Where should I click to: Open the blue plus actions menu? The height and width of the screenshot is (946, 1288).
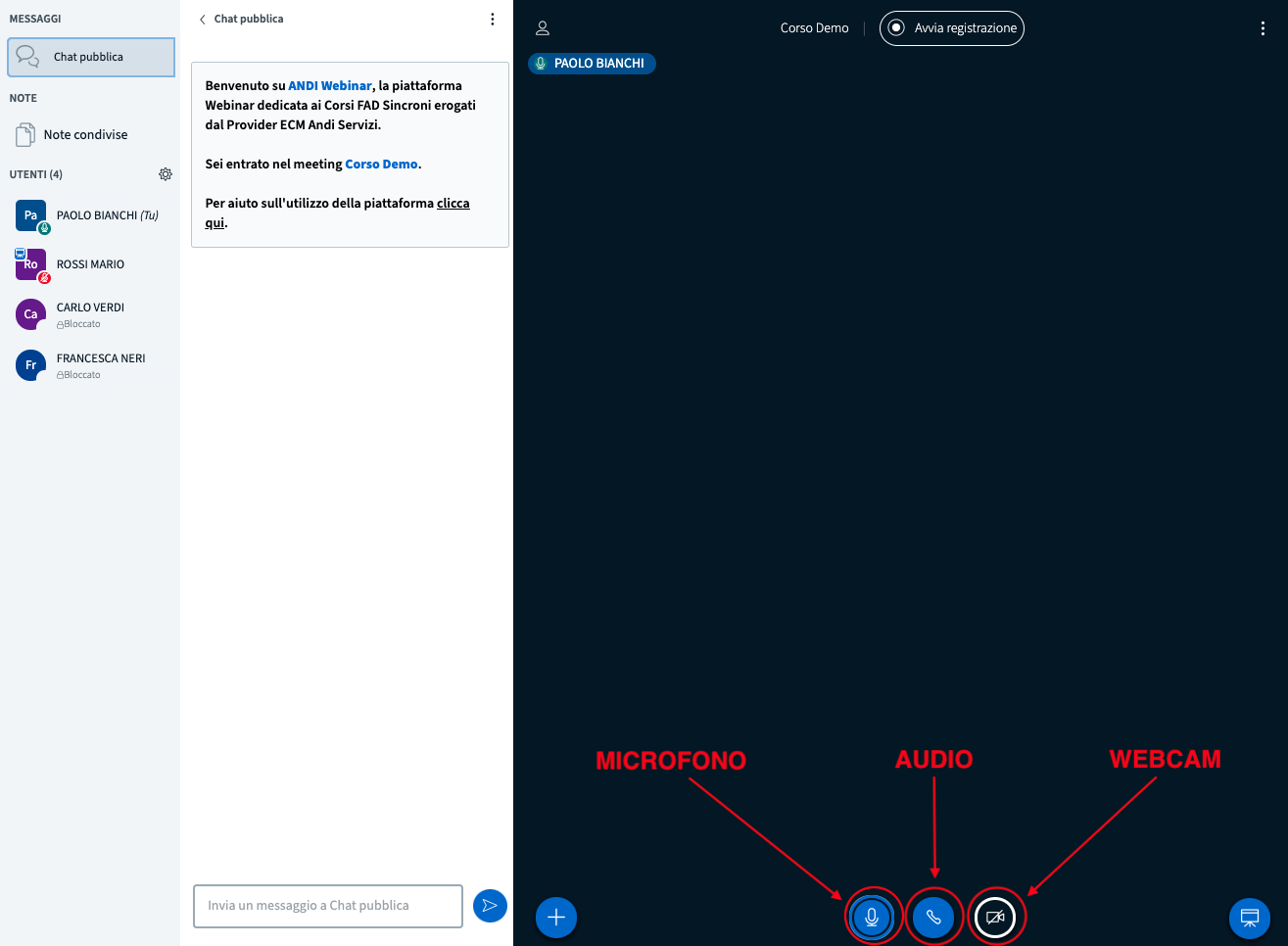(556, 918)
